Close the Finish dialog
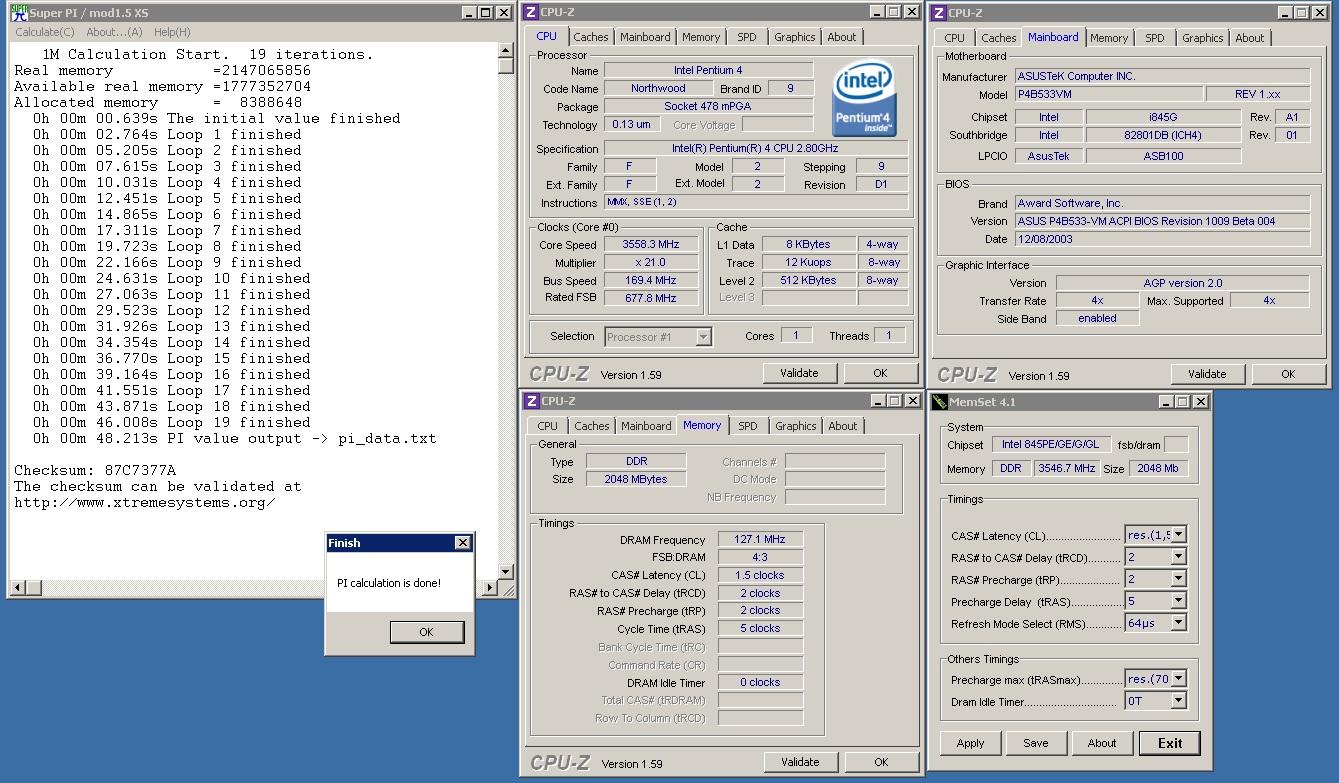 tap(462, 543)
